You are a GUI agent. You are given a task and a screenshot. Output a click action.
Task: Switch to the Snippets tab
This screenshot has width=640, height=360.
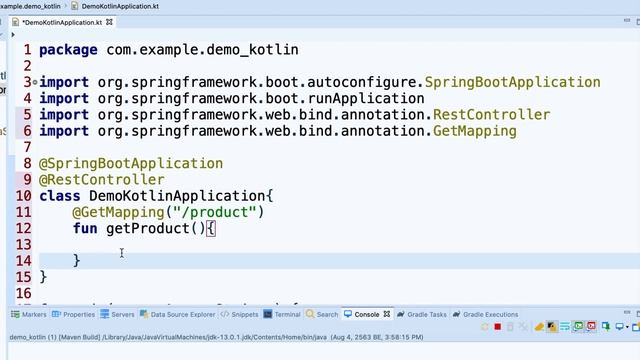tap(240, 314)
